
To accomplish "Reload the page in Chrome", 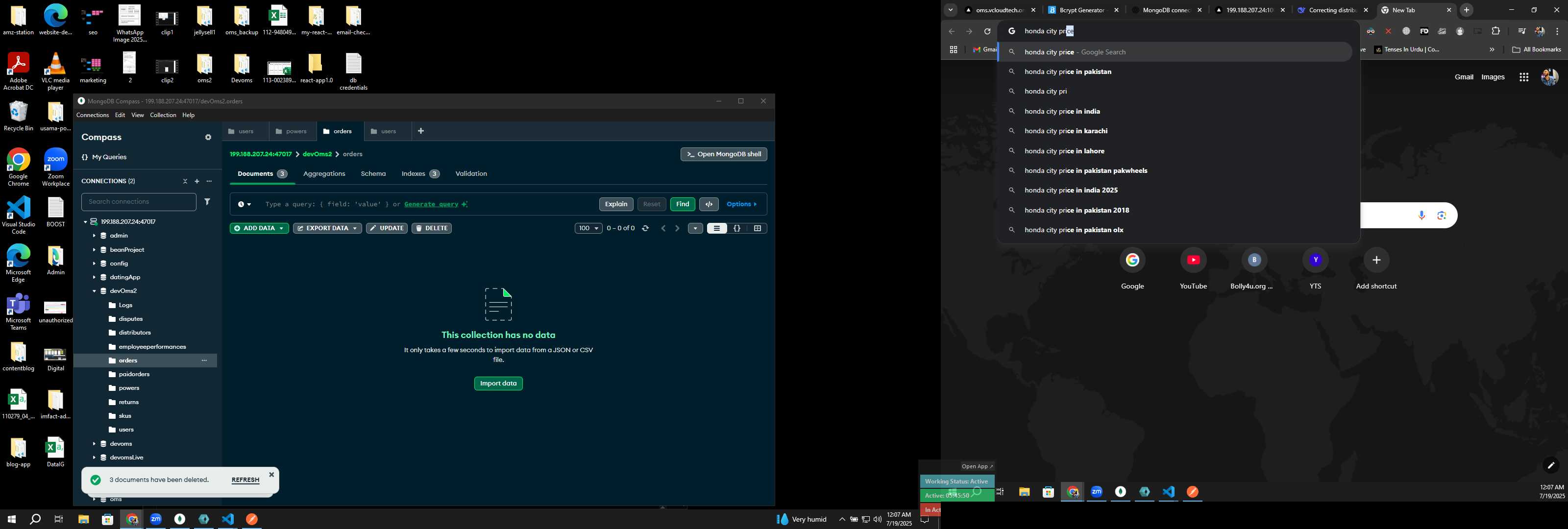I will 987,32.
